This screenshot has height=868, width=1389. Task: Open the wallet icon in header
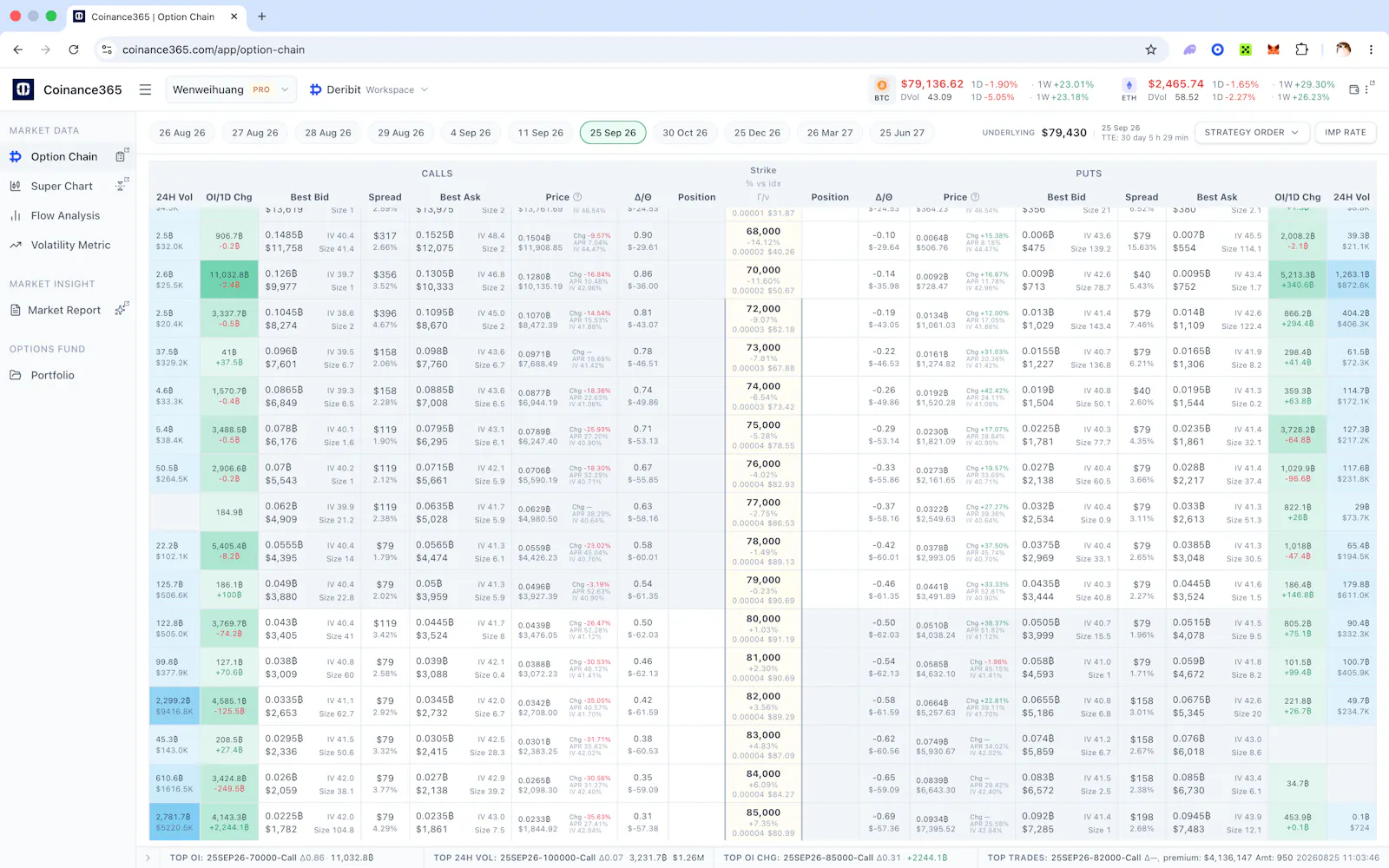[x=1354, y=89]
